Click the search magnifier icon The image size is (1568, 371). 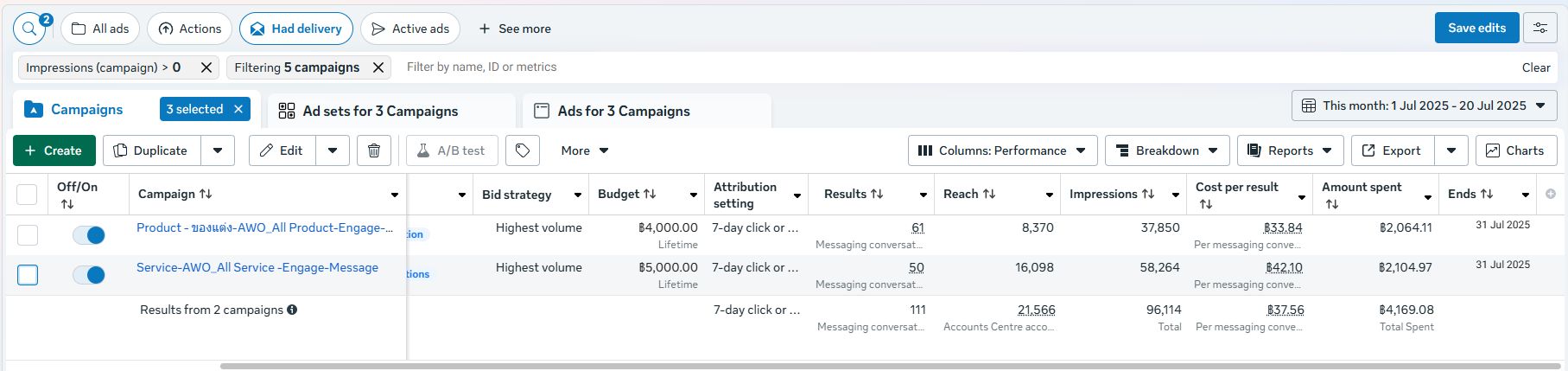[x=29, y=29]
